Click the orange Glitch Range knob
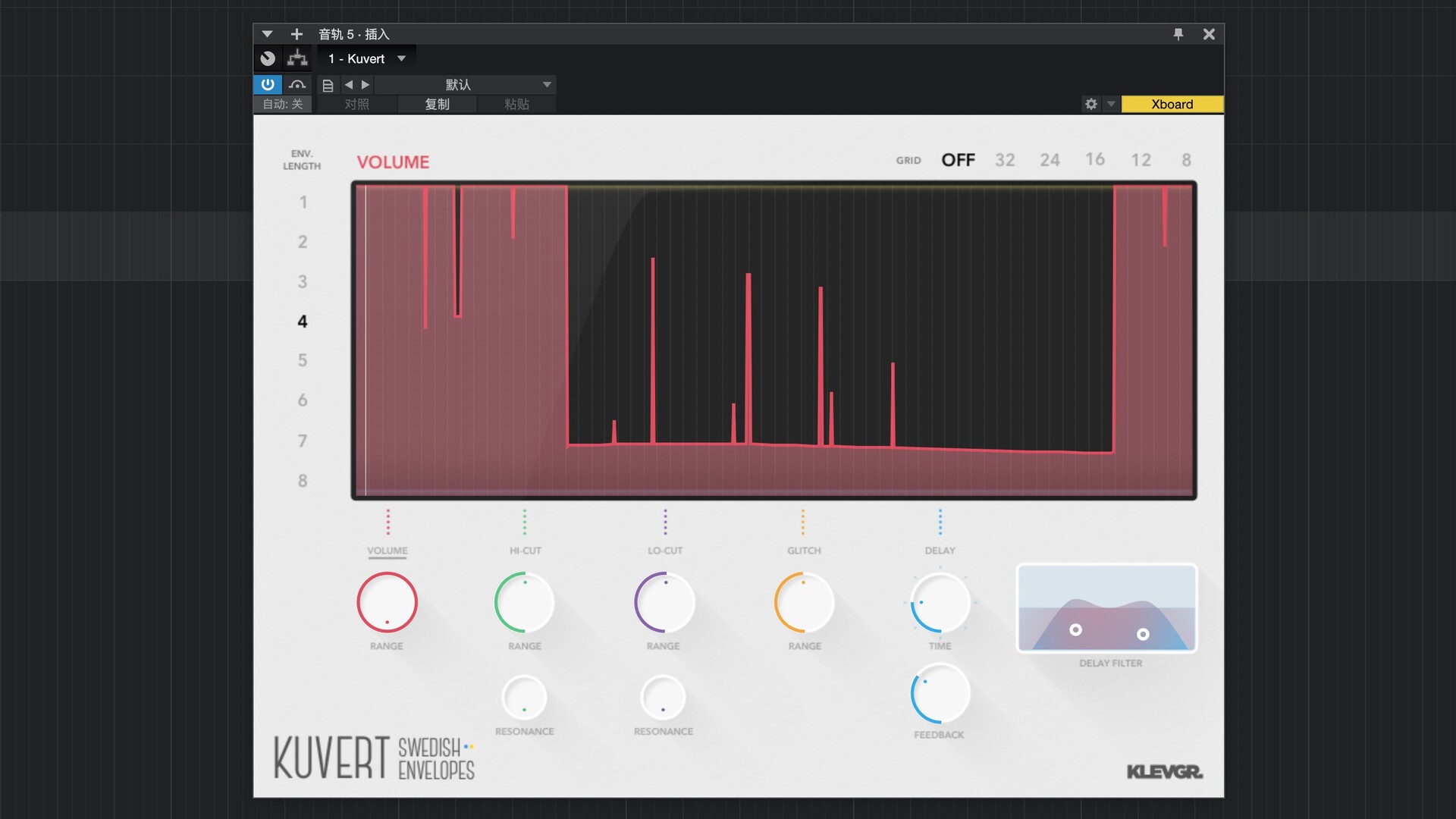This screenshot has height=819, width=1456. click(x=804, y=603)
